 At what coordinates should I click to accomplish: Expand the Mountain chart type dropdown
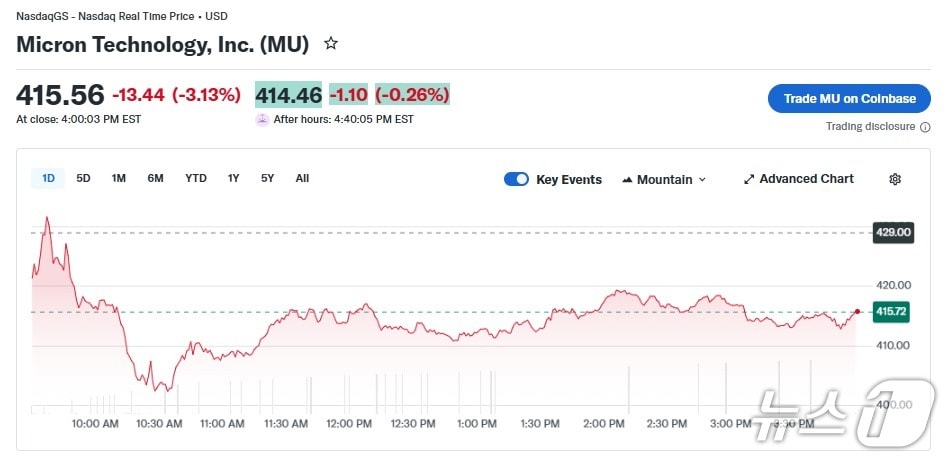click(702, 180)
